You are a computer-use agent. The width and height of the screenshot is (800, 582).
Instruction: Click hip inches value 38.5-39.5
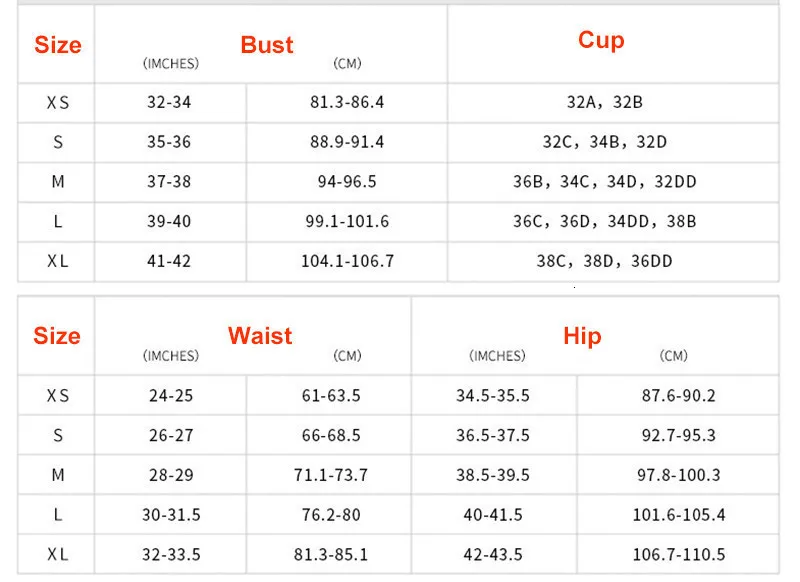493,475
